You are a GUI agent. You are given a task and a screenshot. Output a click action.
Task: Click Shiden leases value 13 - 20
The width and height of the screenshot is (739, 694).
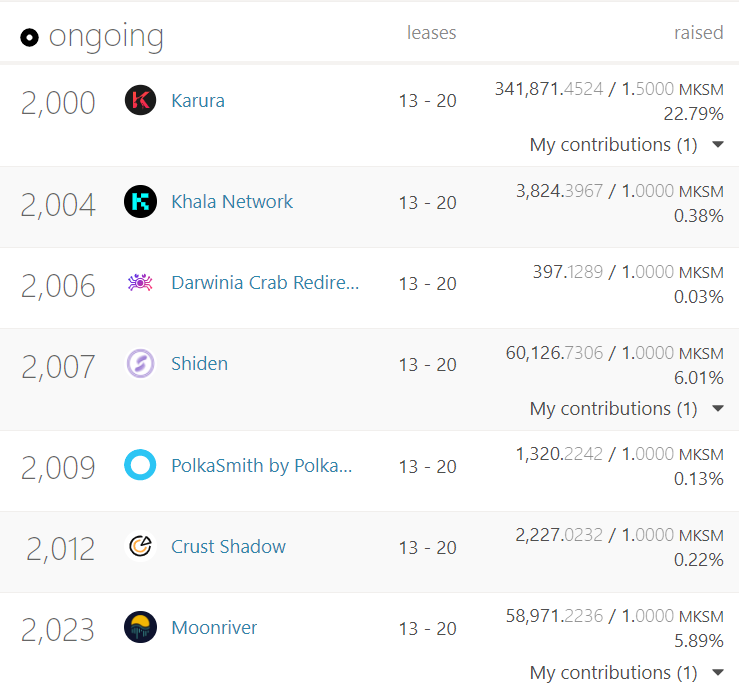tap(427, 365)
